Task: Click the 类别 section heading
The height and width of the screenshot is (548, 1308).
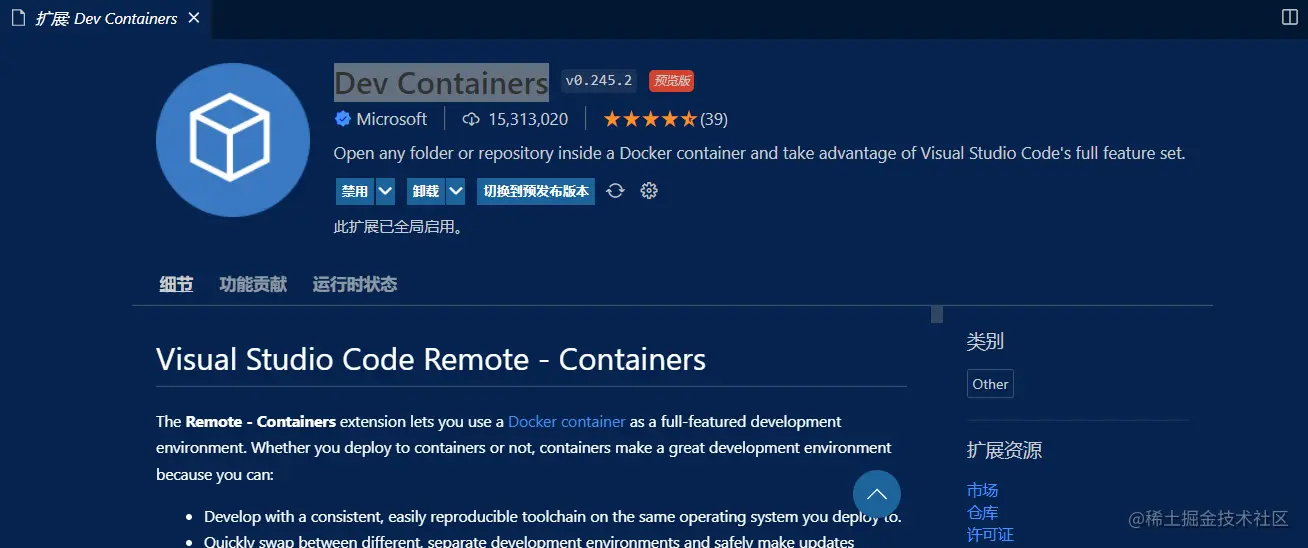Action: (985, 341)
